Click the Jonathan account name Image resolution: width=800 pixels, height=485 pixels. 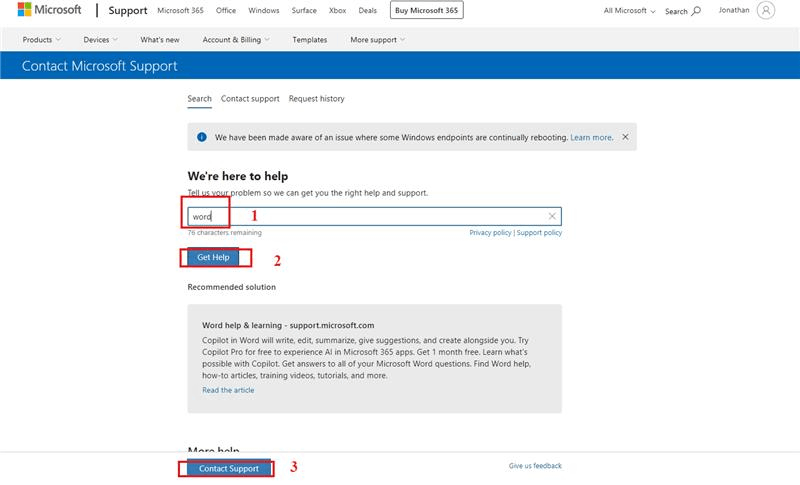734,10
